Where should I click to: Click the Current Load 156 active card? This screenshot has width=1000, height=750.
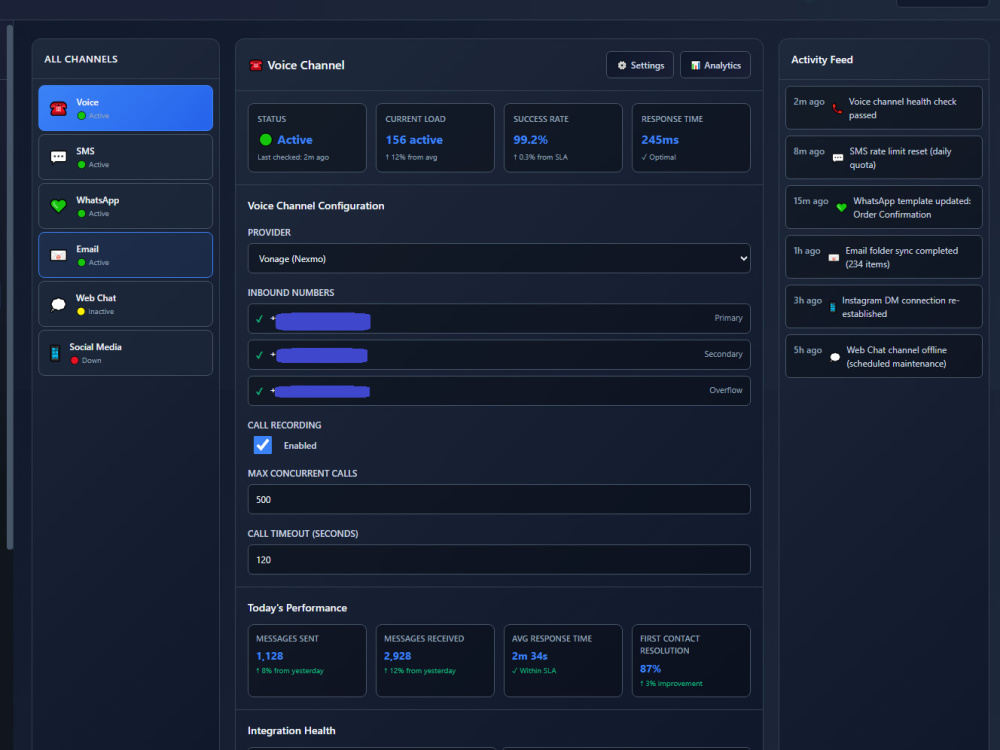[x=435, y=138]
